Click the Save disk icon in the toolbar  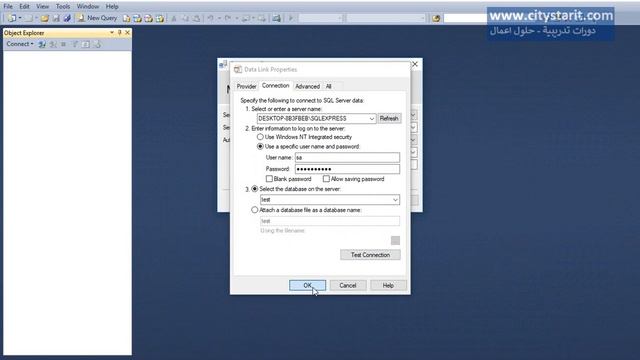56,18
